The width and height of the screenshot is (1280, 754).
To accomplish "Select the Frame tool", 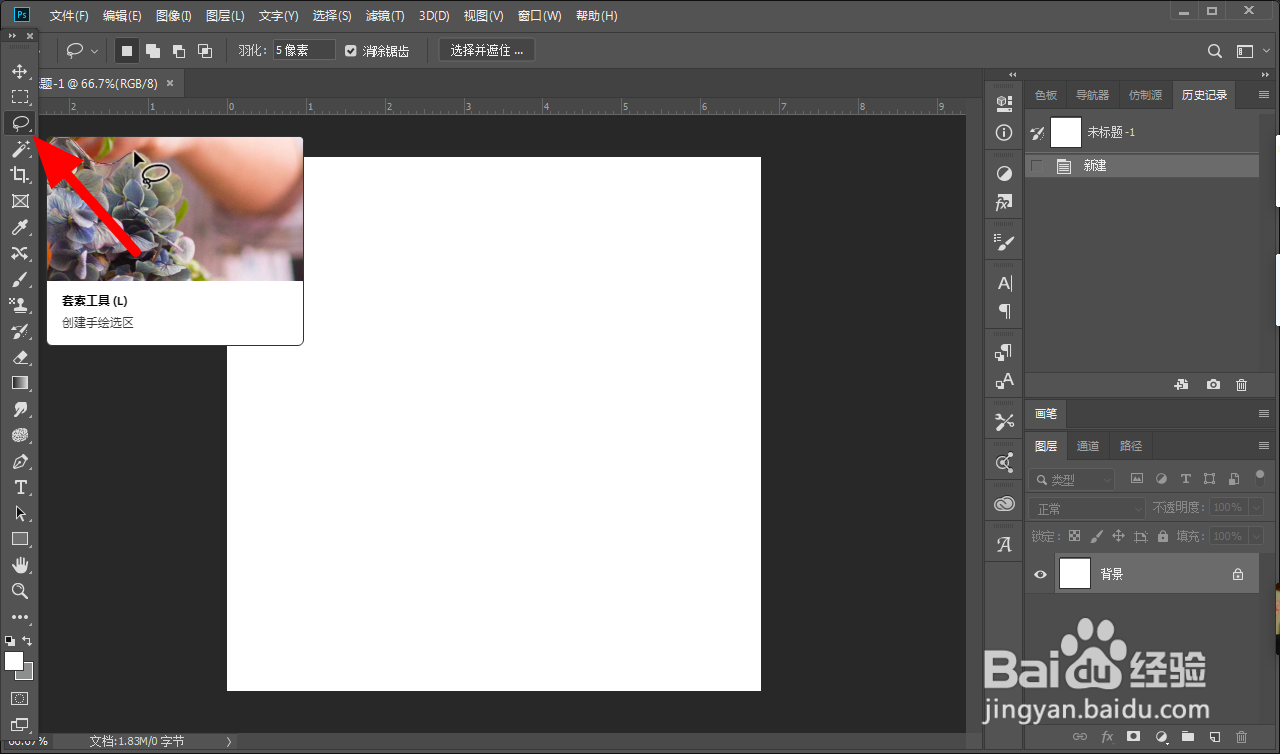I will click(x=19, y=201).
